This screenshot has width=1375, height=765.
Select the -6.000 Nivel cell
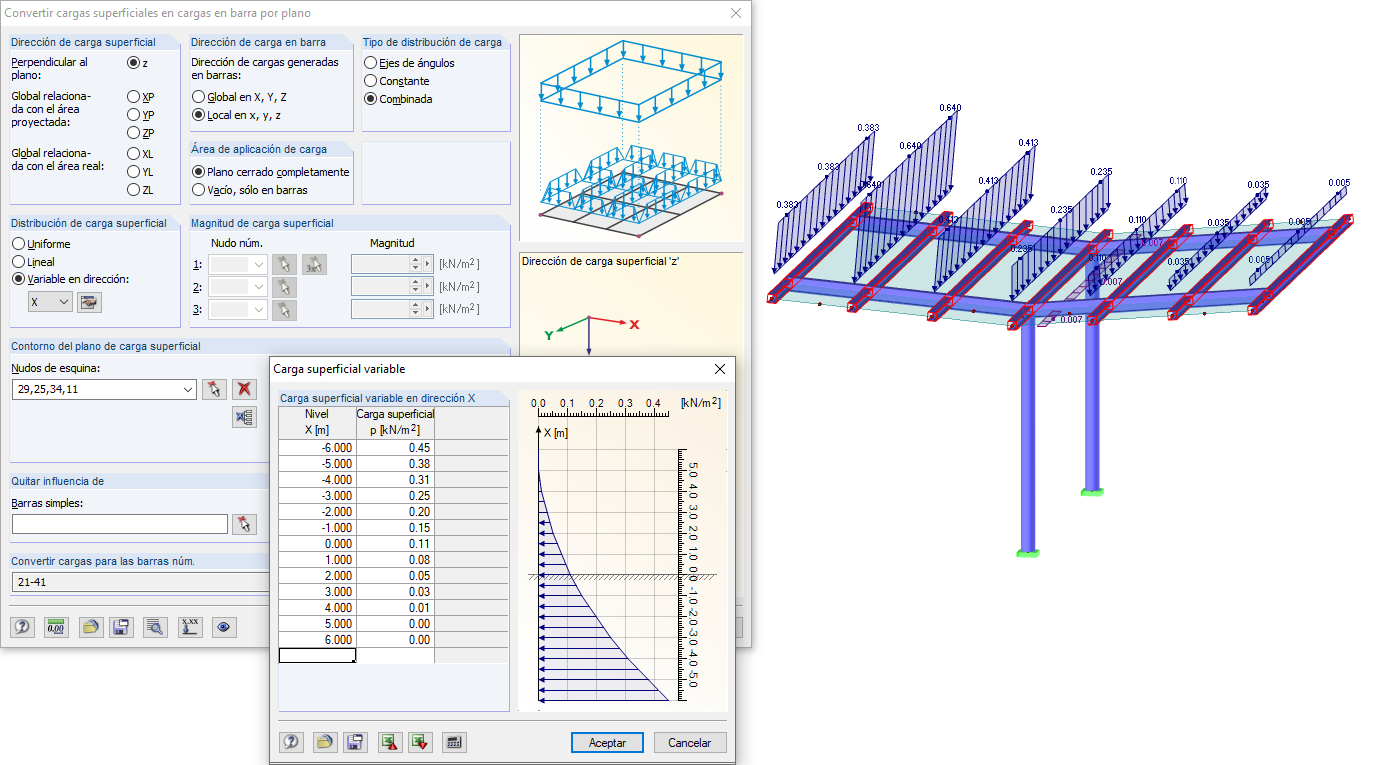point(317,448)
